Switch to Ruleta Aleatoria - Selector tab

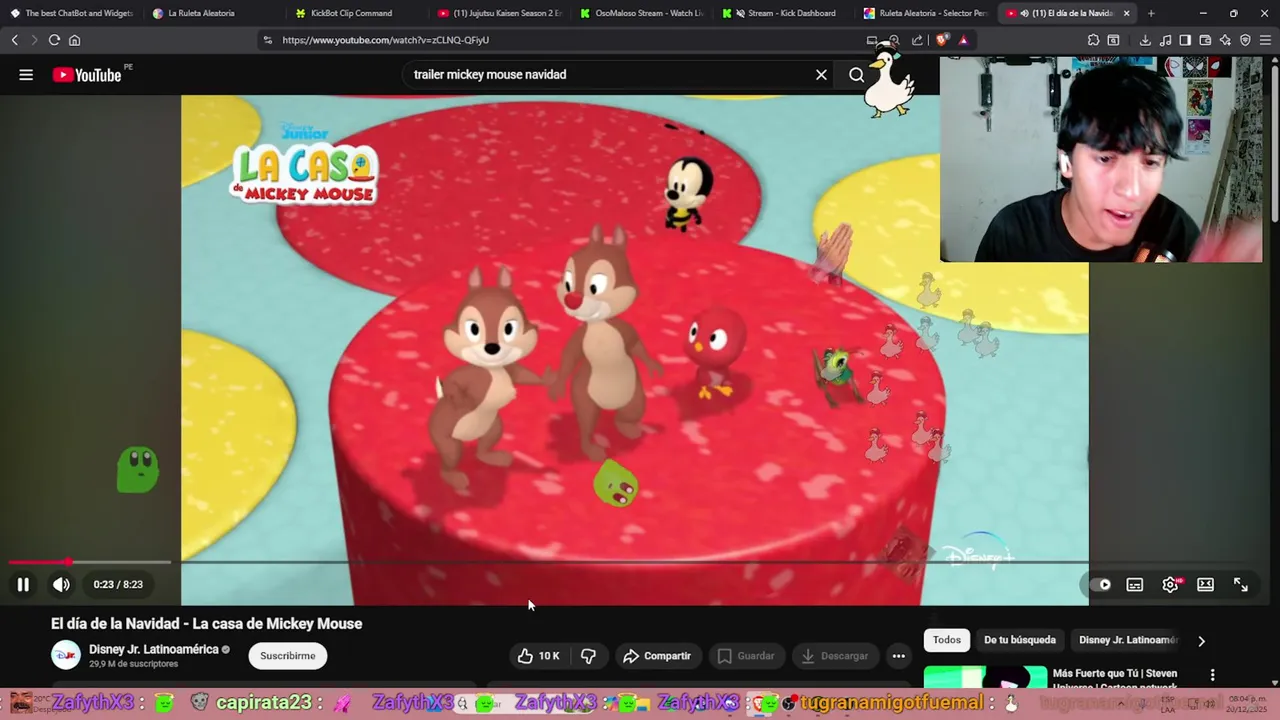coord(926,13)
